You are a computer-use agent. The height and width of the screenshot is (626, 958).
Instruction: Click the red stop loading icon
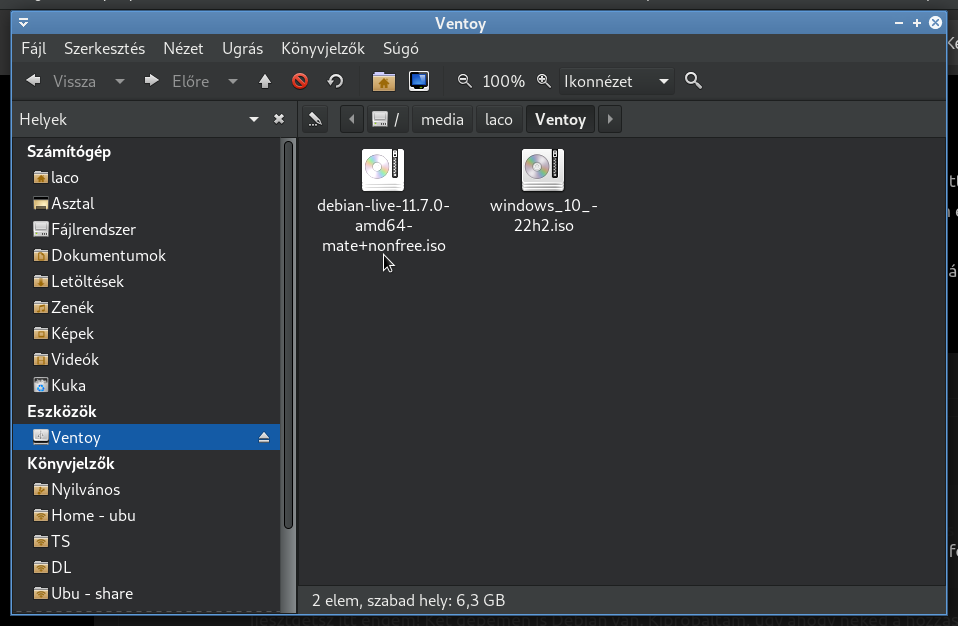(300, 81)
